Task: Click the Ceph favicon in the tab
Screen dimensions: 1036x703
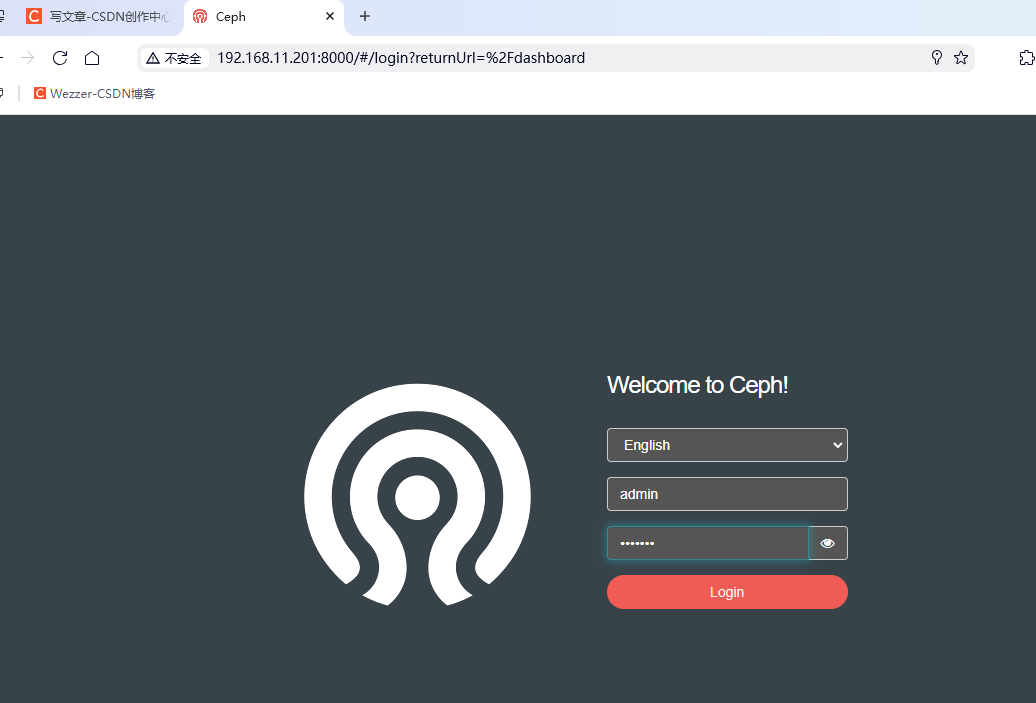Action: pos(200,17)
